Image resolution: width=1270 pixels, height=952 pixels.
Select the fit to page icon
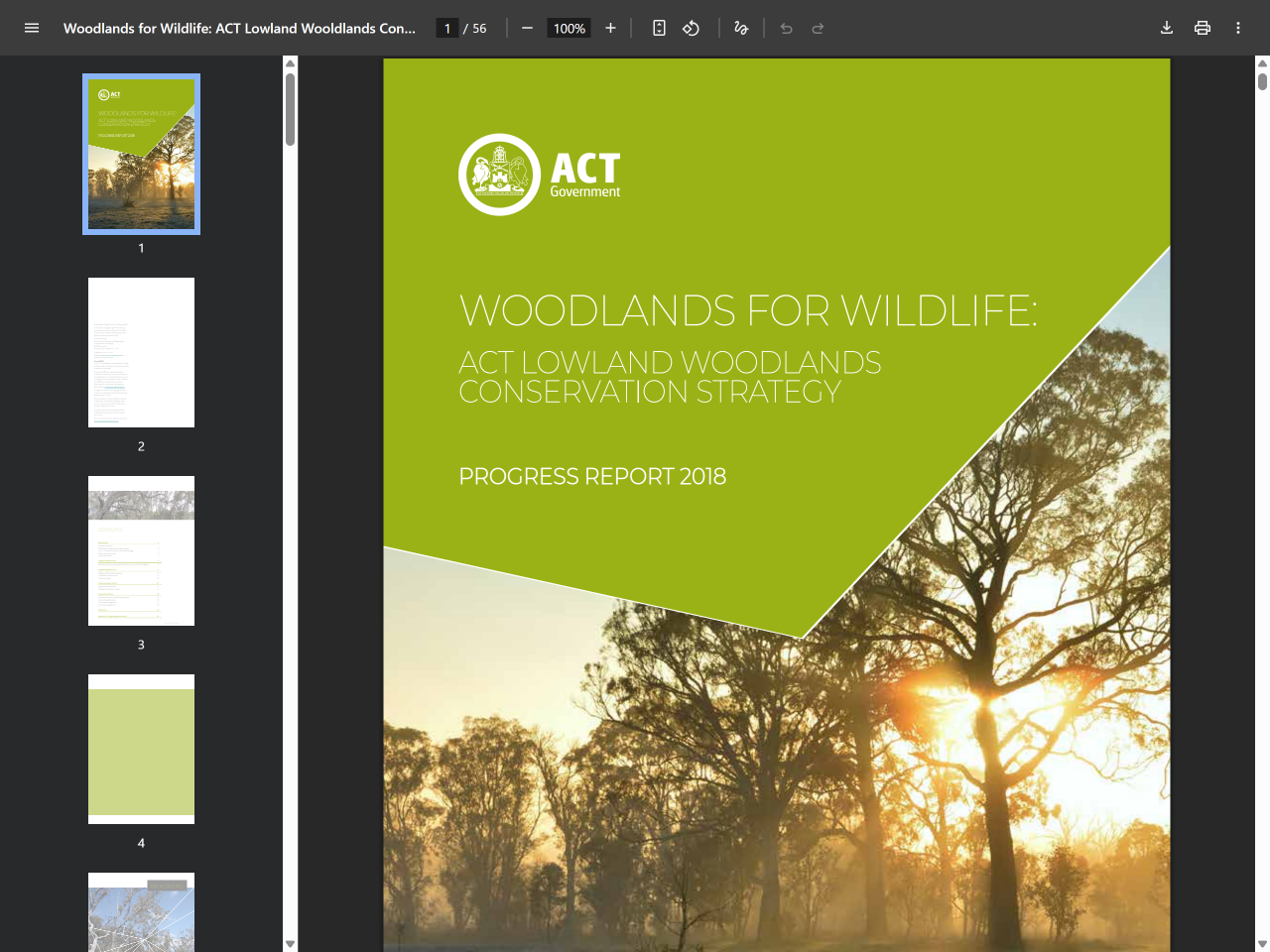(659, 28)
